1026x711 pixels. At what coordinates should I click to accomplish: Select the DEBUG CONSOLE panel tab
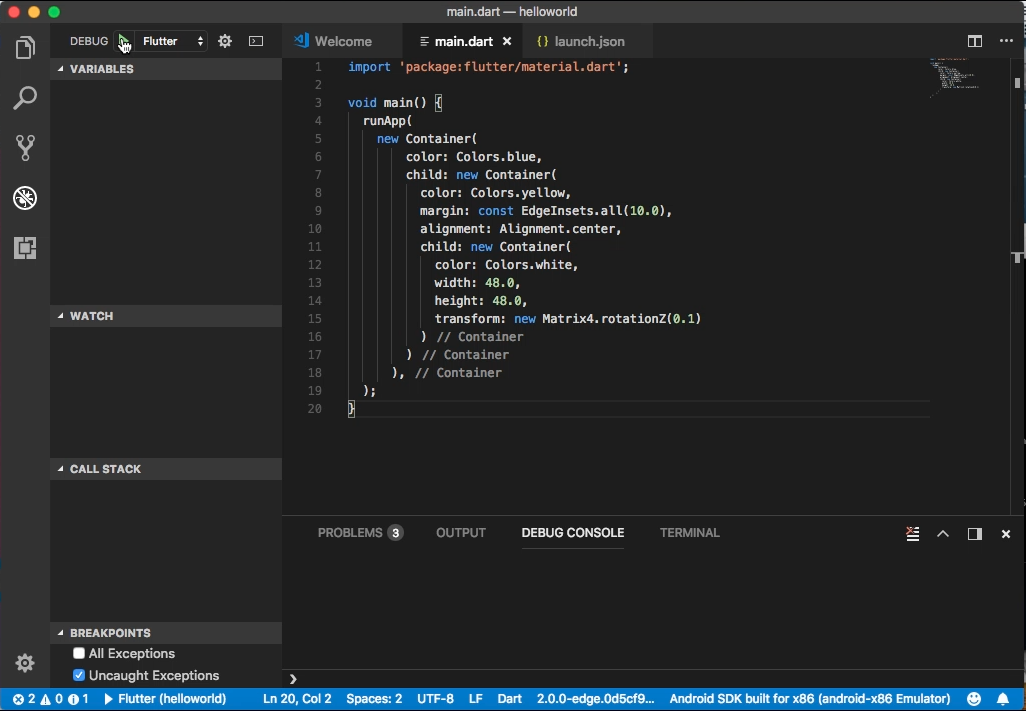(573, 533)
